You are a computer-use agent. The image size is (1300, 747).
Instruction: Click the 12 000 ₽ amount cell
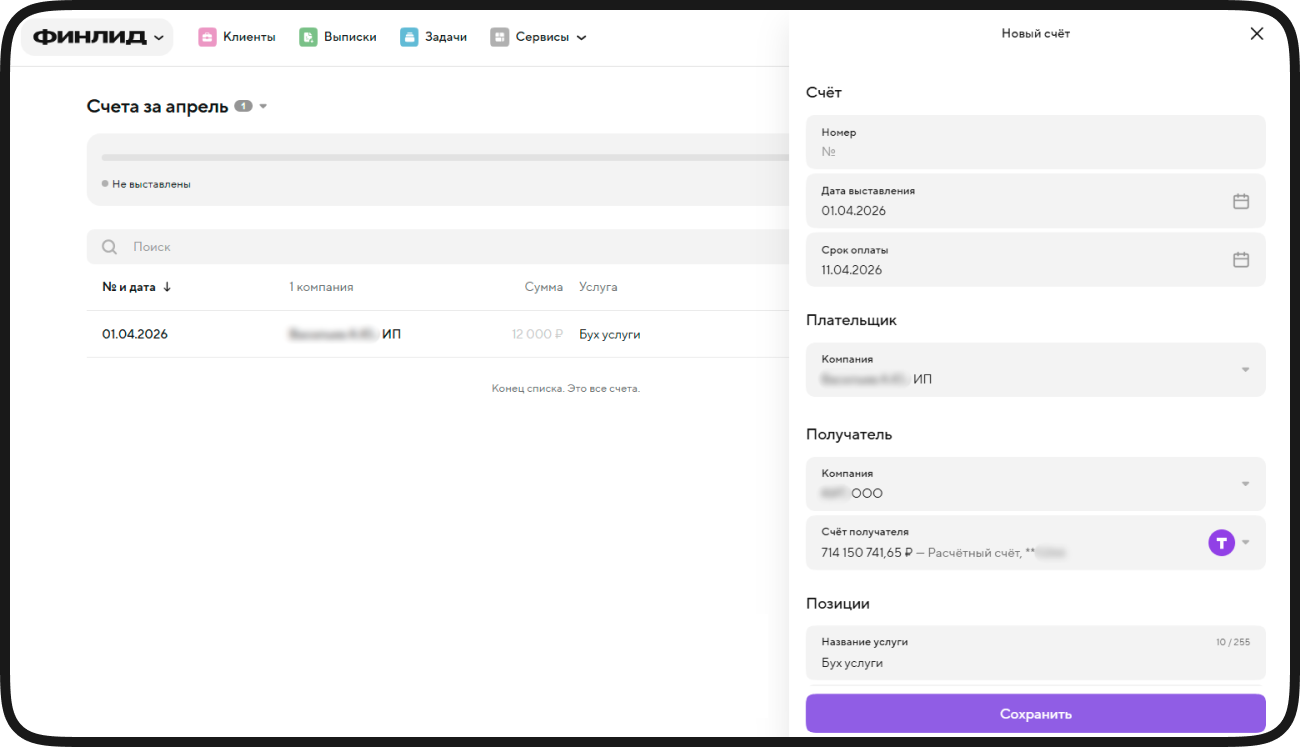point(538,334)
